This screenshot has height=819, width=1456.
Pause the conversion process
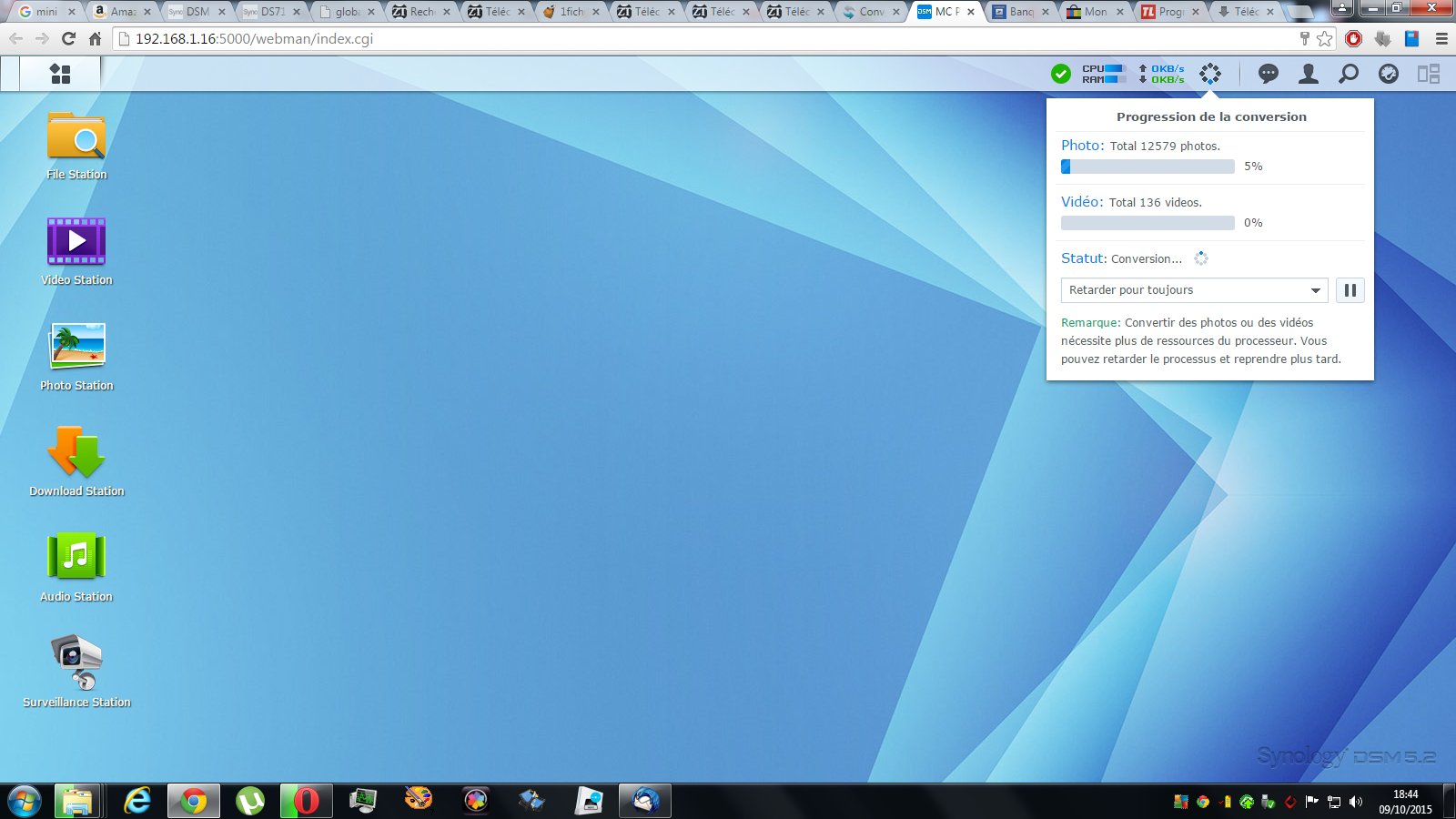(x=1350, y=290)
